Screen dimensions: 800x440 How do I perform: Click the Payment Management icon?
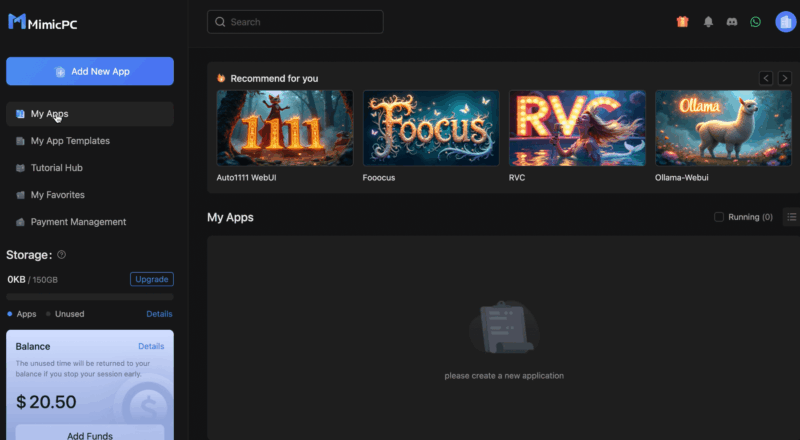(20, 222)
